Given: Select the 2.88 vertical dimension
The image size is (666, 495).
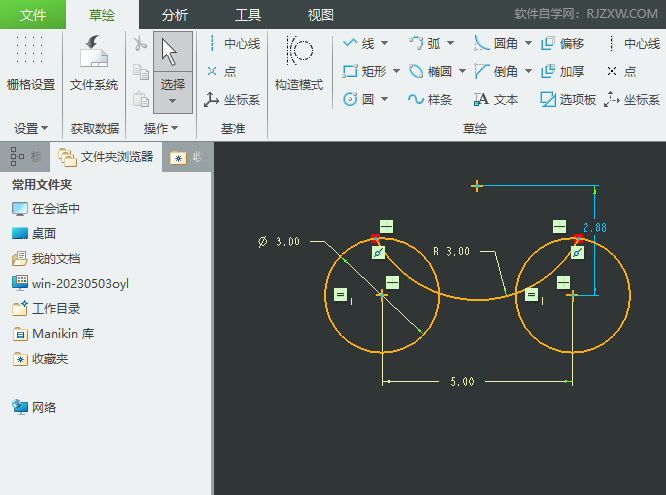Looking at the screenshot, I should click(595, 228).
